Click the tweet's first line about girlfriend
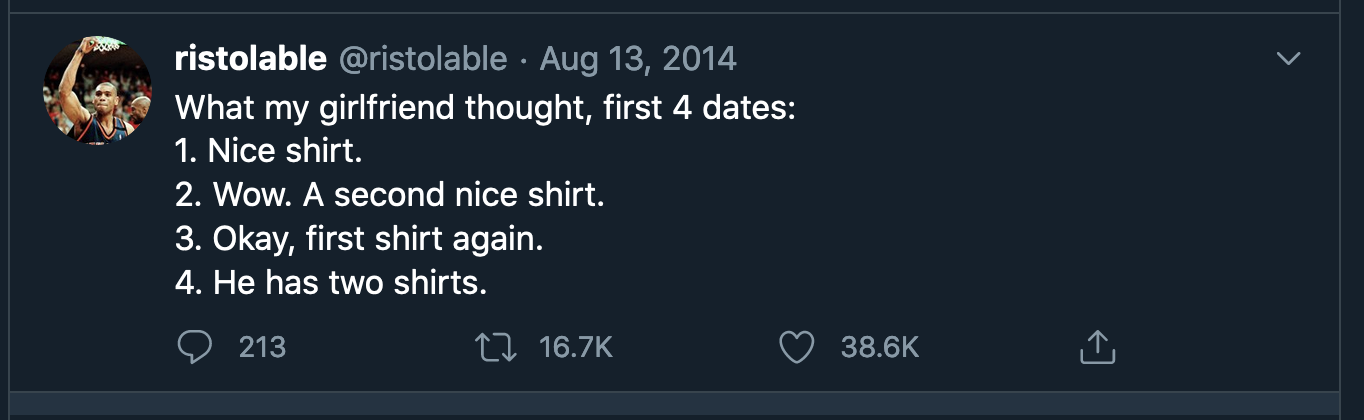 point(485,106)
